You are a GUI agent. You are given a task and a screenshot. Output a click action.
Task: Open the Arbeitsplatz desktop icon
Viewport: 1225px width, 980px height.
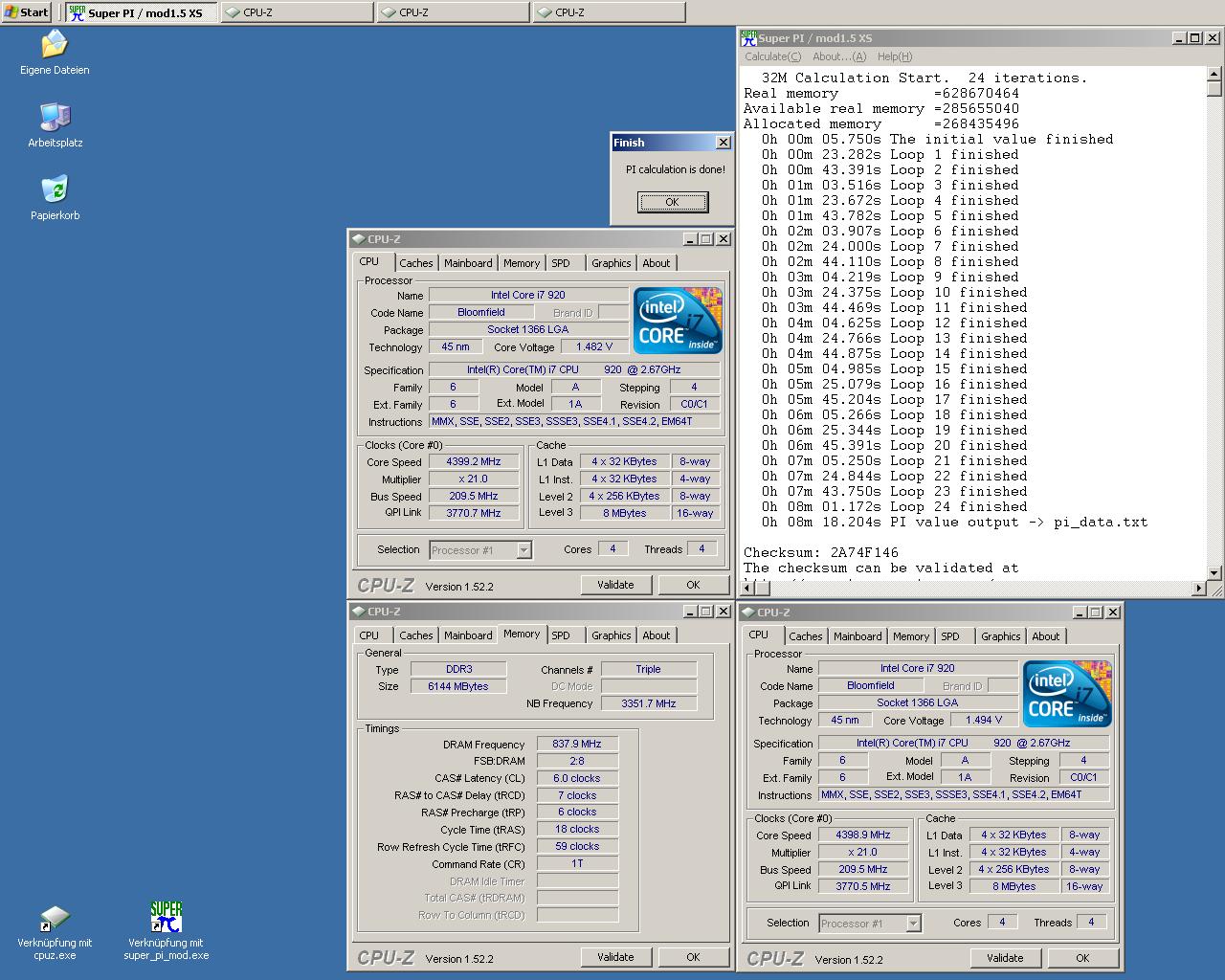(x=55, y=117)
